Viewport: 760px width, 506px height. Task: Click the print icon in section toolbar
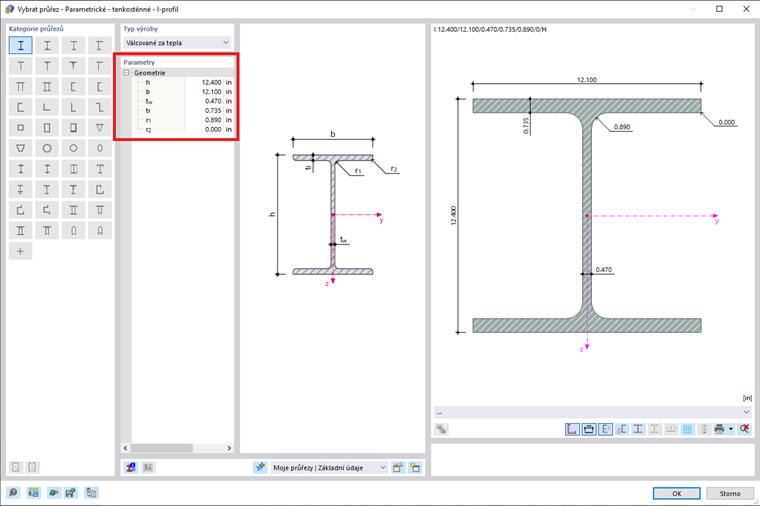719,429
